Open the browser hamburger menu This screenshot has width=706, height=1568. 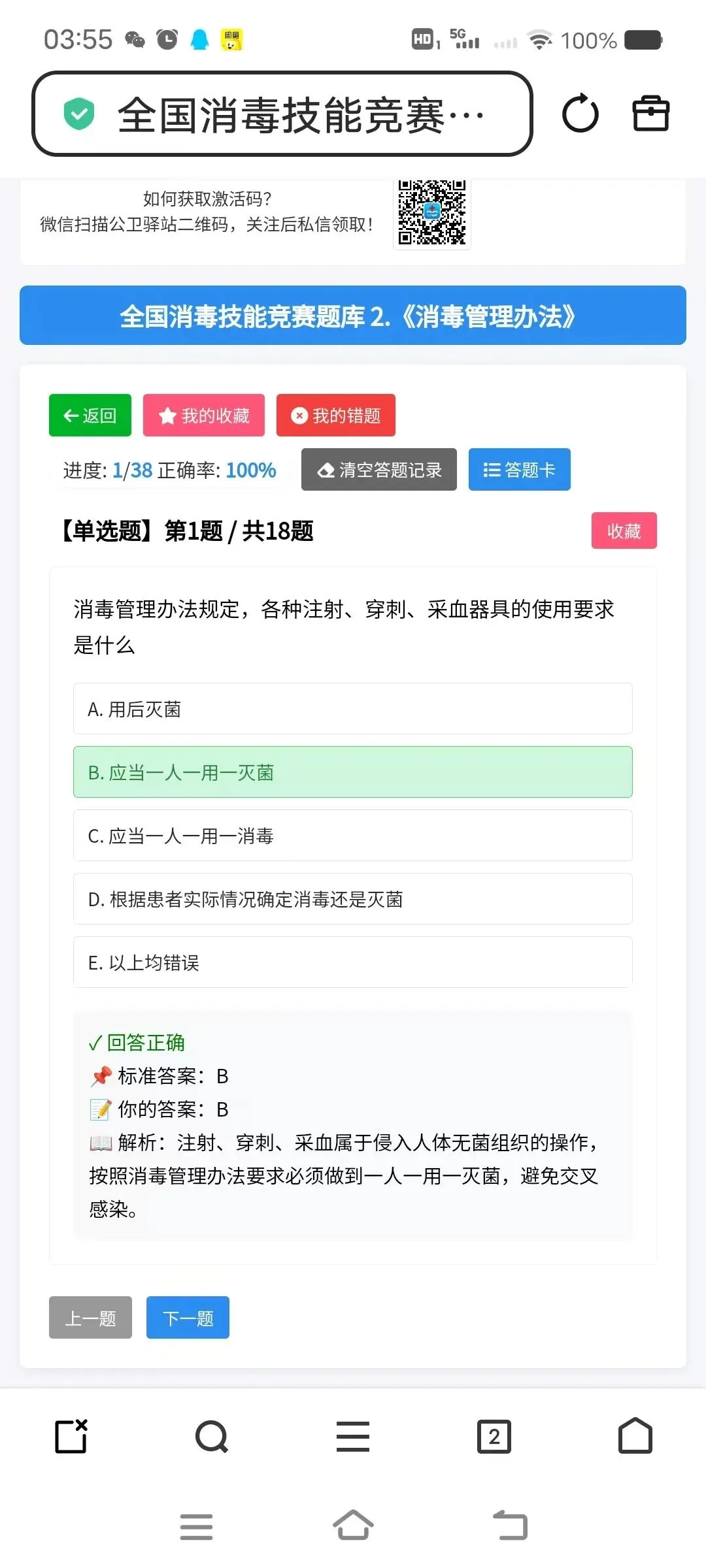(353, 1437)
